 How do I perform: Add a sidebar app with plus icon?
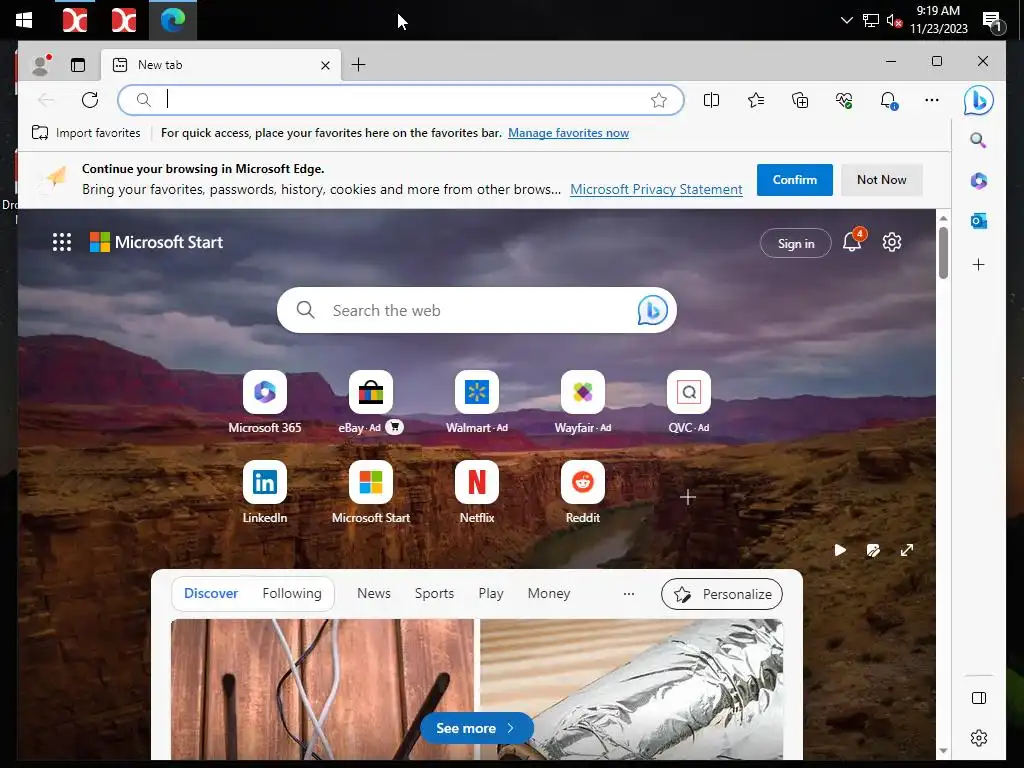tap(978, 264)
